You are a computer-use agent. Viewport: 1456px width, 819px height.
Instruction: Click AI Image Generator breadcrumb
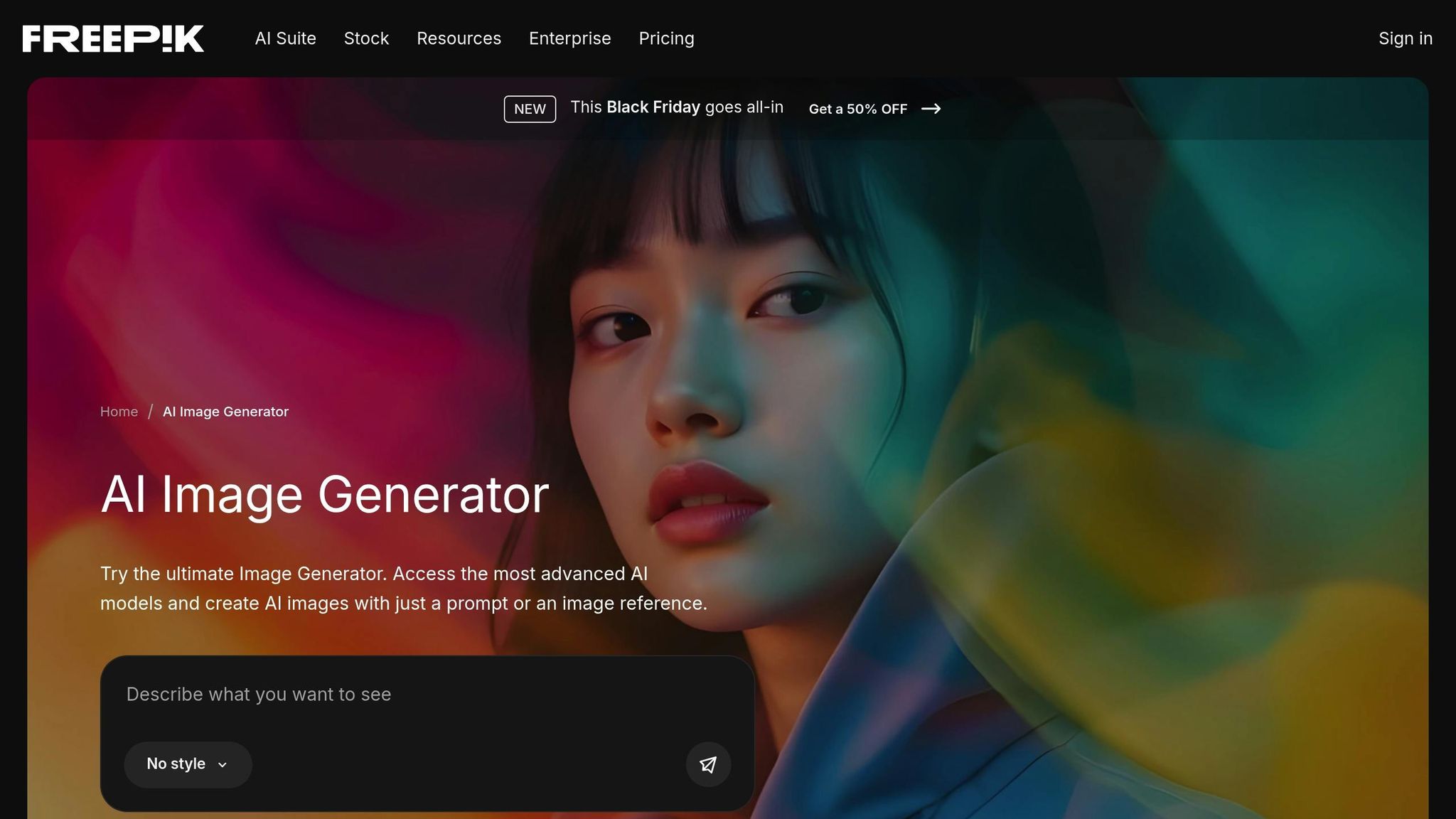pyautogui.click(x=225, y=412)
